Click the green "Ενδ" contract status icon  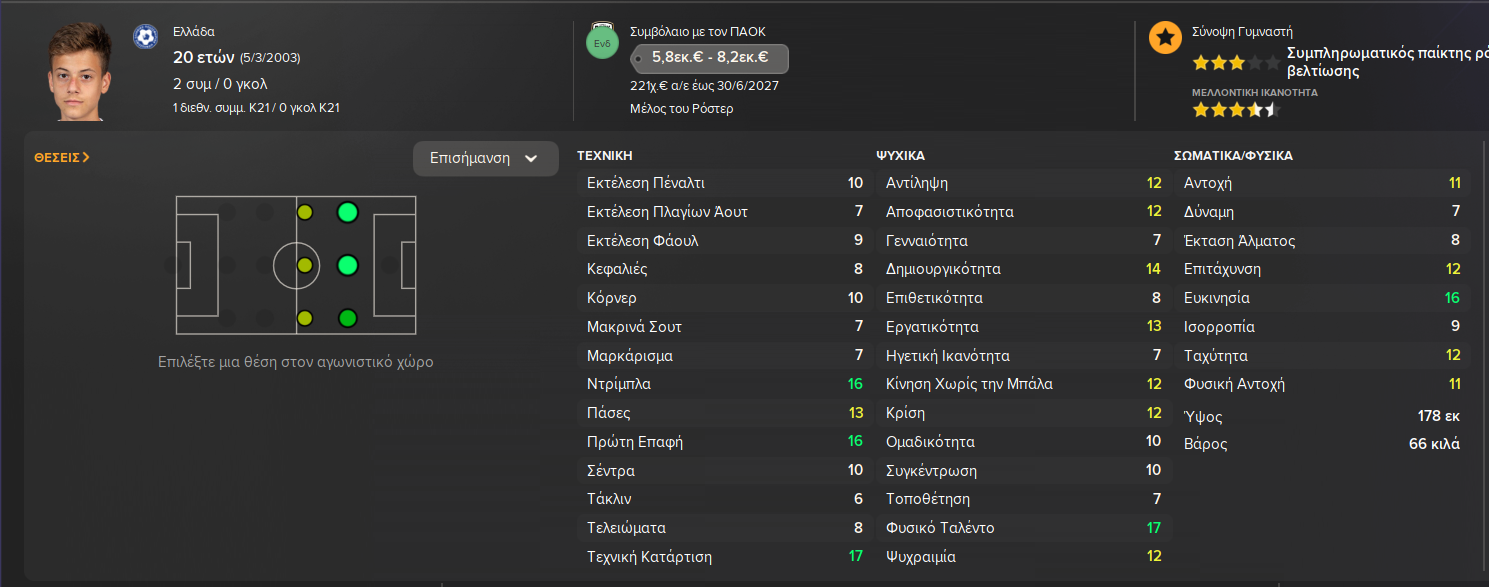pos(602,44)
